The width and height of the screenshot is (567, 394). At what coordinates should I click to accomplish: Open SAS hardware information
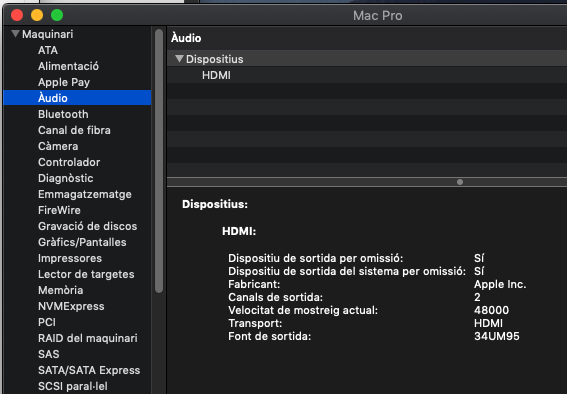coord(48,354)
